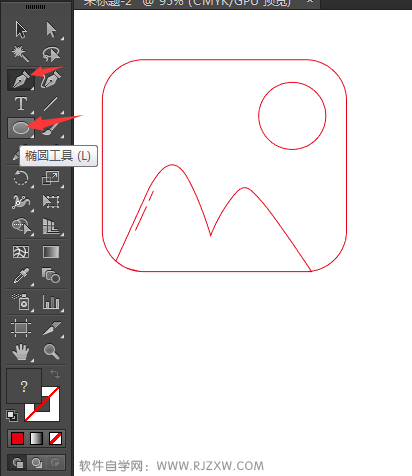Apply Gradient using the gradient square button
The height and width of the screenshot is (476, 412).
point(36,439)
